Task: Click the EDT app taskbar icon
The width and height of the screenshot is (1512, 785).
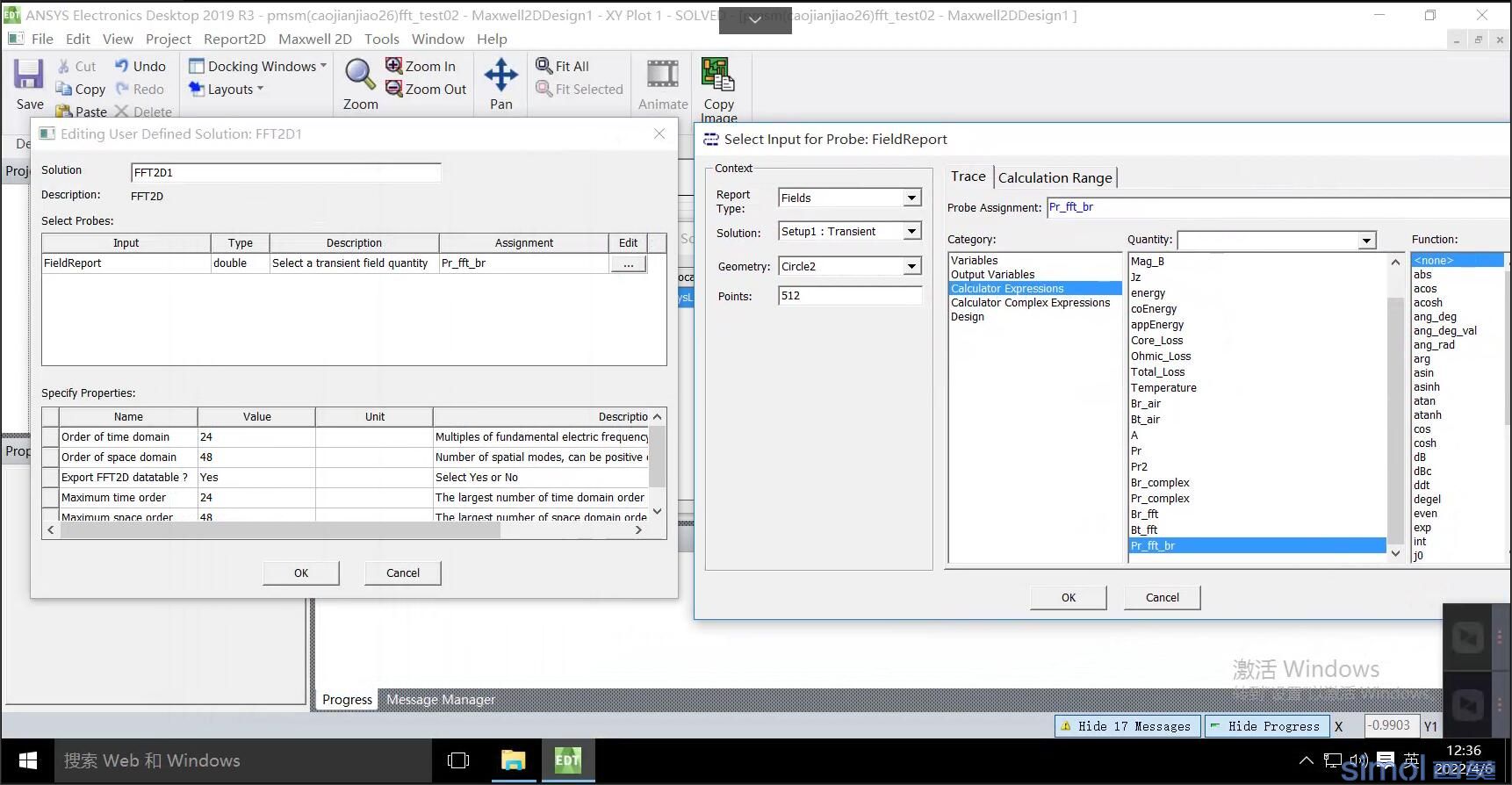Action: (567, 760)
